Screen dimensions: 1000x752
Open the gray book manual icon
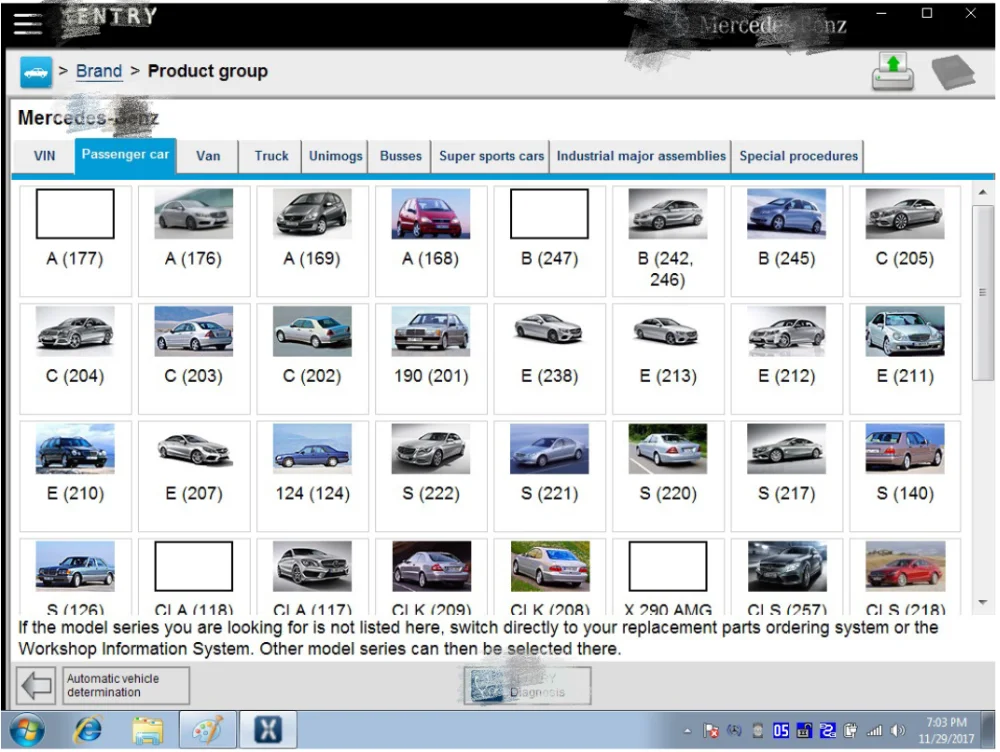pyautogui.click(x=953, y=71)
